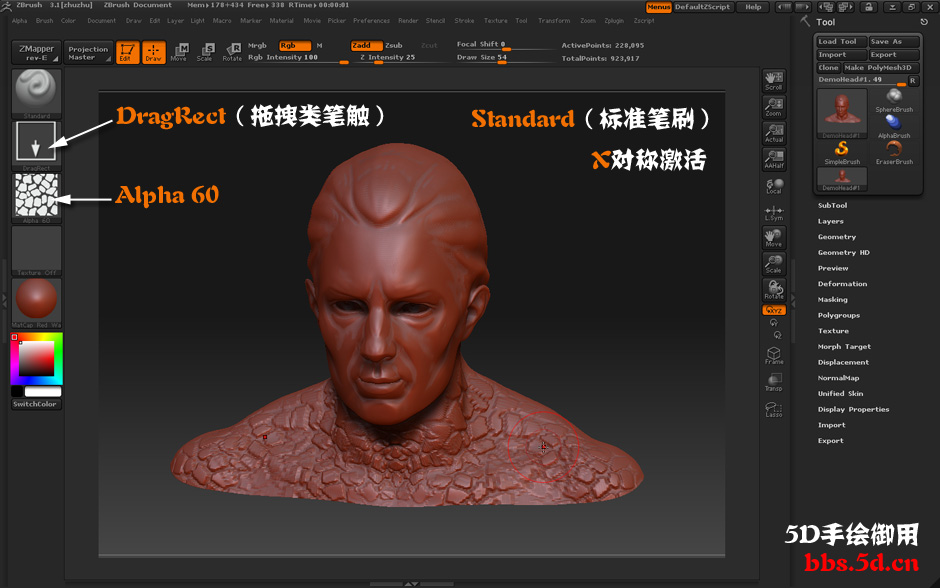Open the Zplugin menu
Screen dimensions: 940x588
click(614, 20)
